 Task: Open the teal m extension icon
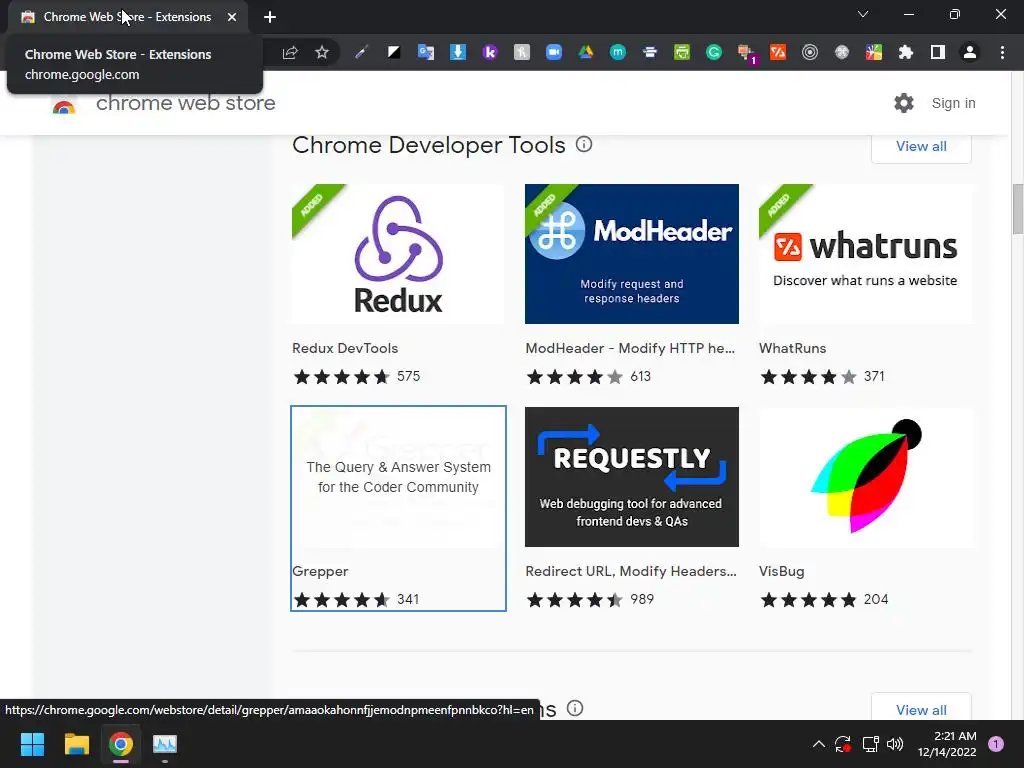[x=618, y=53]
